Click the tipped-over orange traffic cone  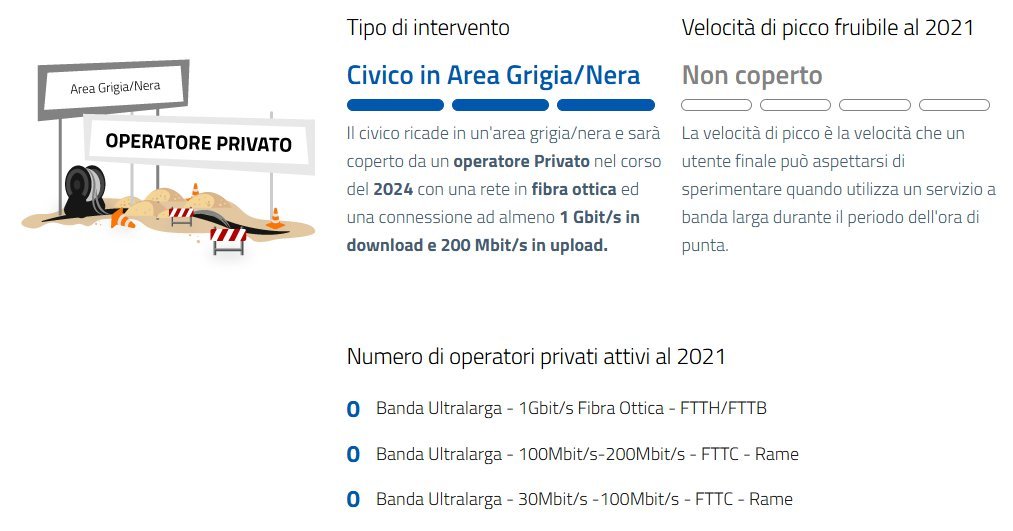(121, 218)
